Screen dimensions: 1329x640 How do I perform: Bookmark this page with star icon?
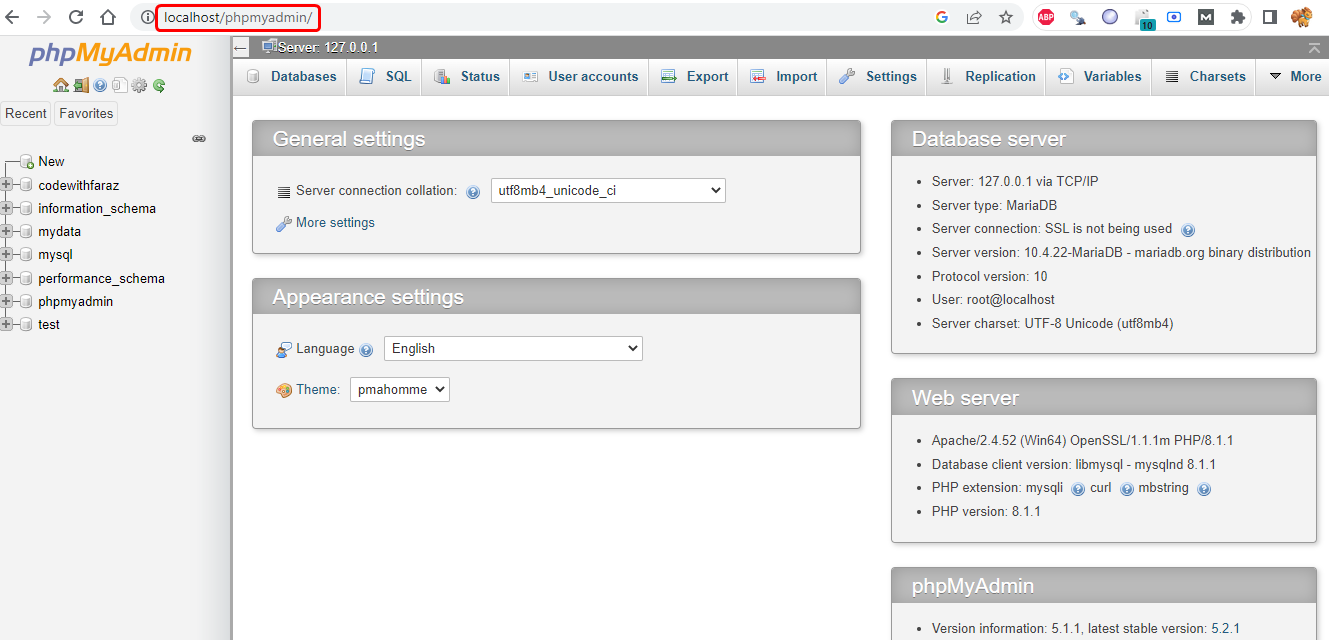[1006, 17]
